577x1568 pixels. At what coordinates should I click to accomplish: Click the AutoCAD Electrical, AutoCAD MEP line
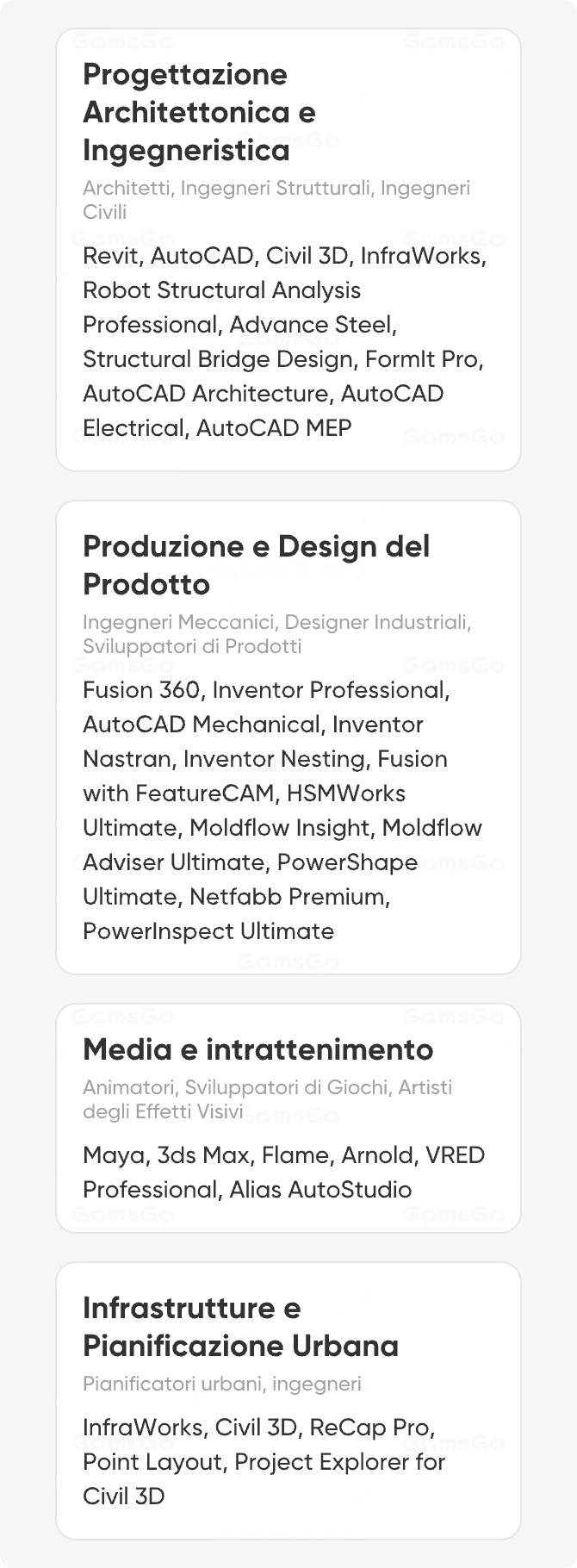click(x=217, y=428)
